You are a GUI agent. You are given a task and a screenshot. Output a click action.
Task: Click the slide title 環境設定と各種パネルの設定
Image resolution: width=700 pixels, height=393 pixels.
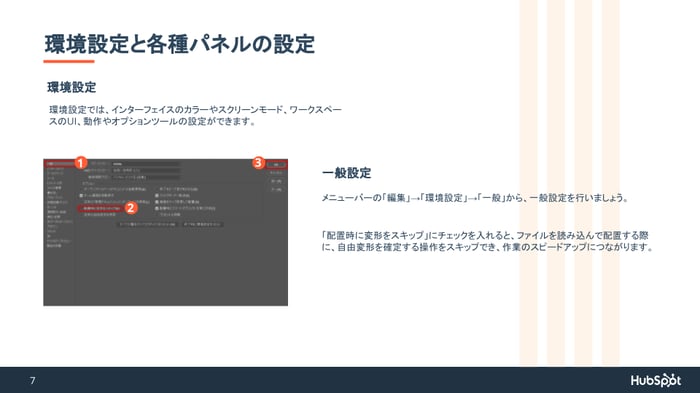179,44
